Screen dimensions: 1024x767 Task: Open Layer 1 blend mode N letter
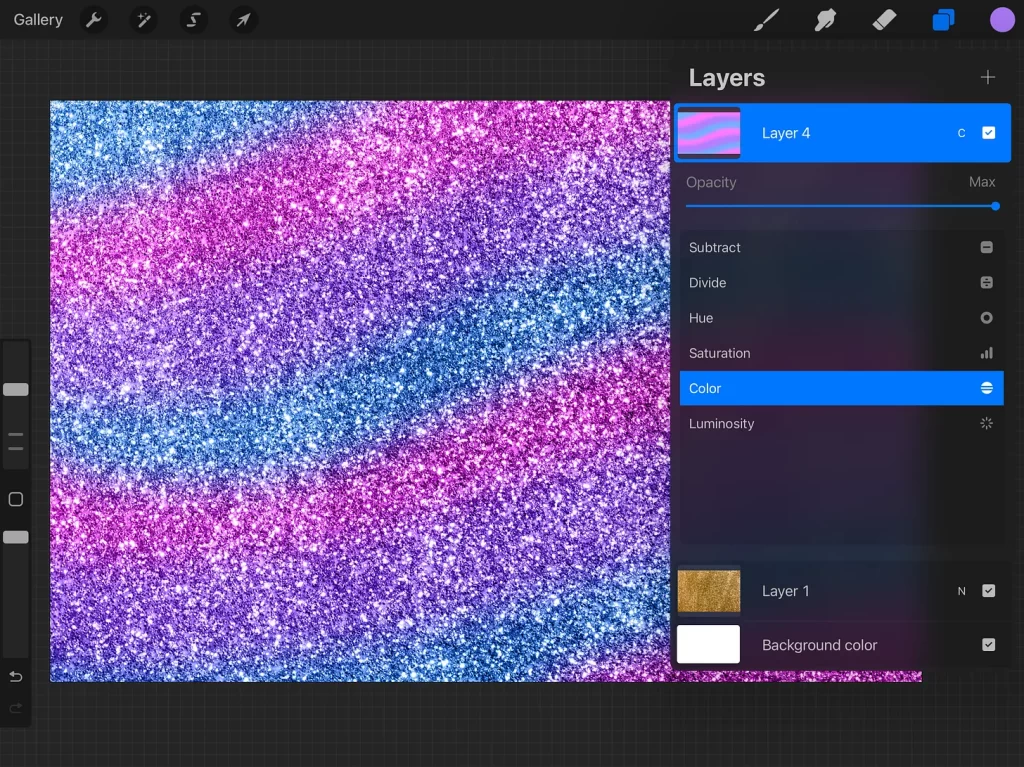point(961,591)
